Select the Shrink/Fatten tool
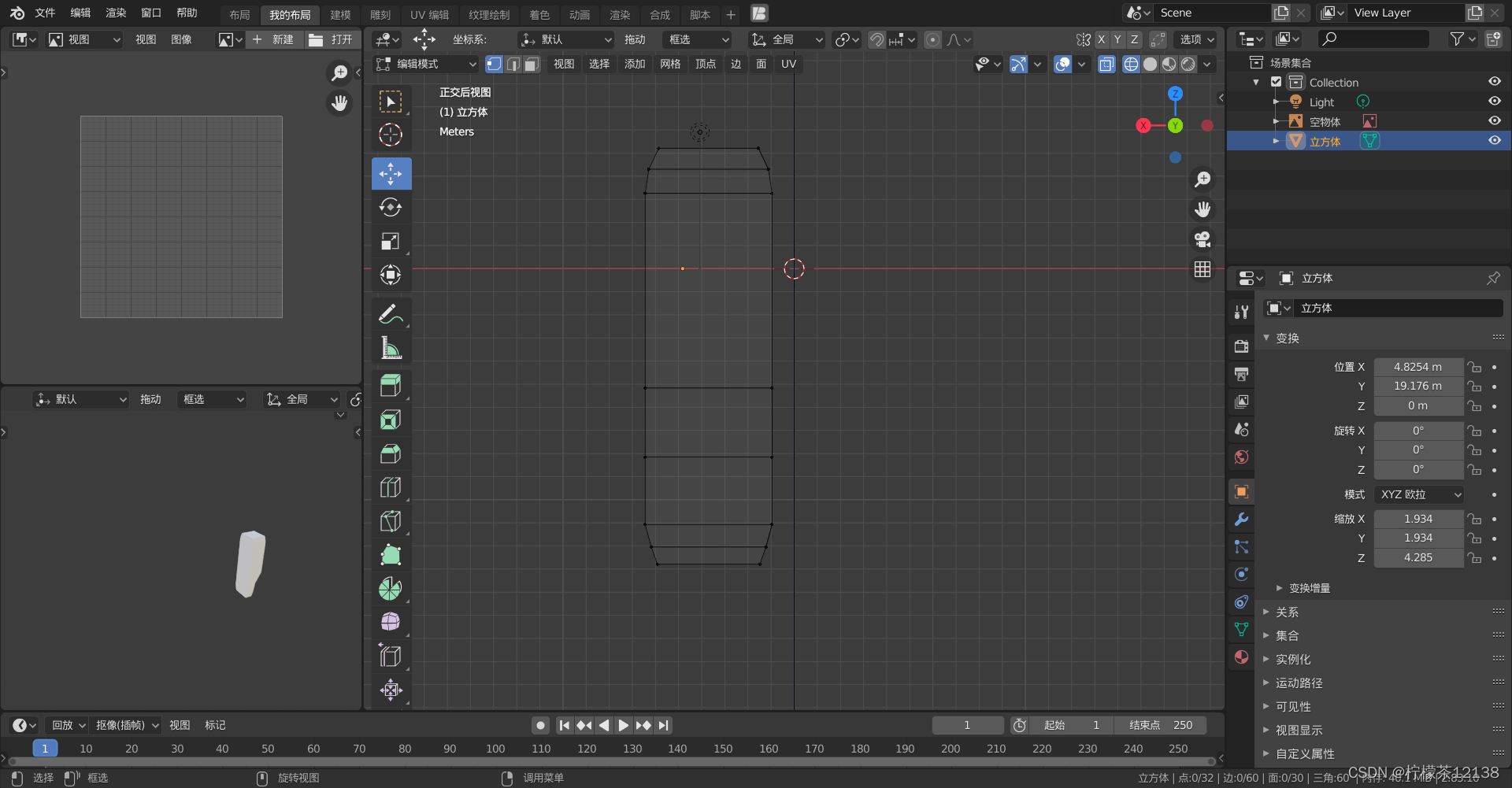This screenshot has height=788, width=1512. coord(391,690)
